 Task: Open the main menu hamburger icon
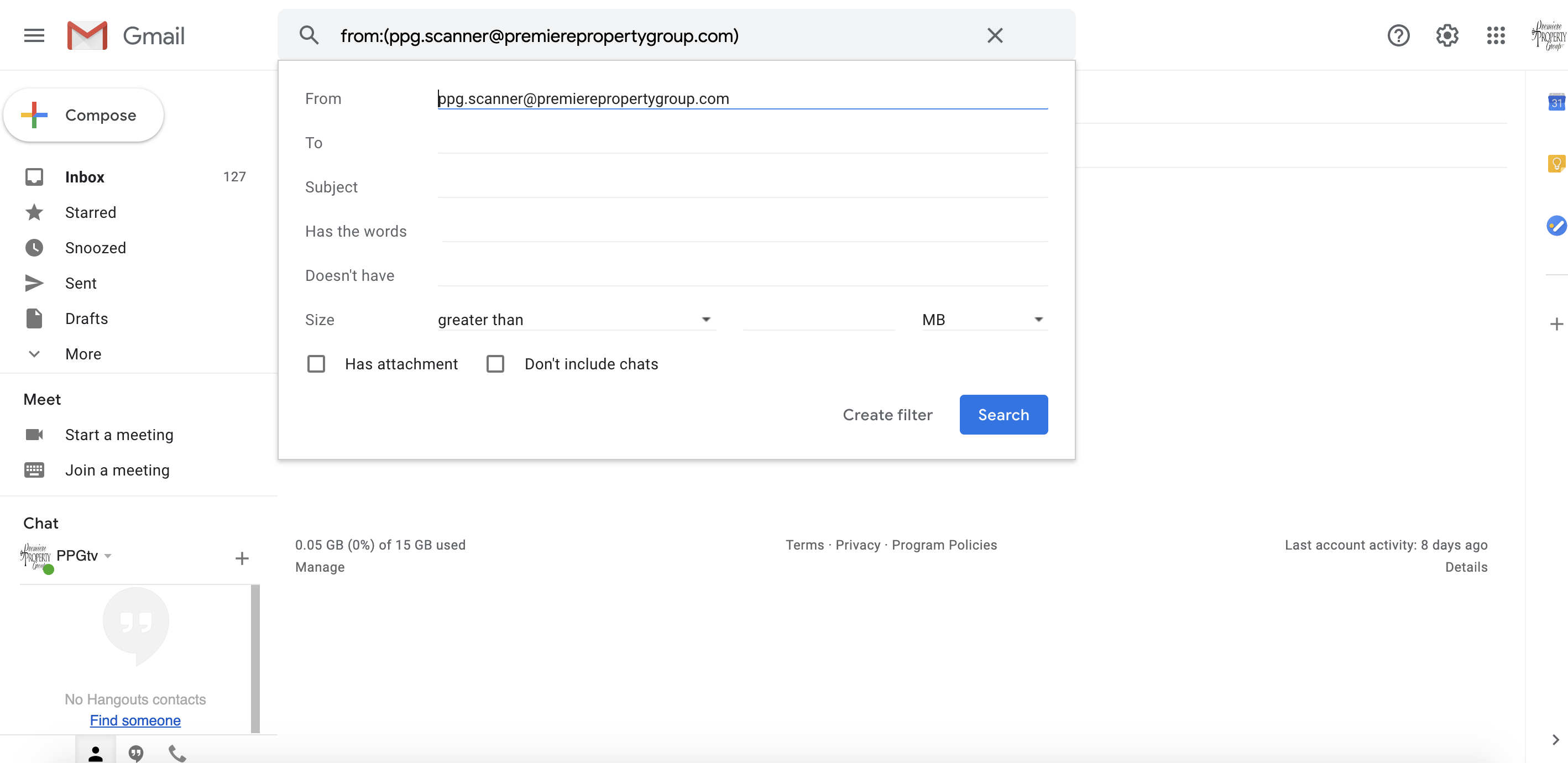[x=34, y=35]
